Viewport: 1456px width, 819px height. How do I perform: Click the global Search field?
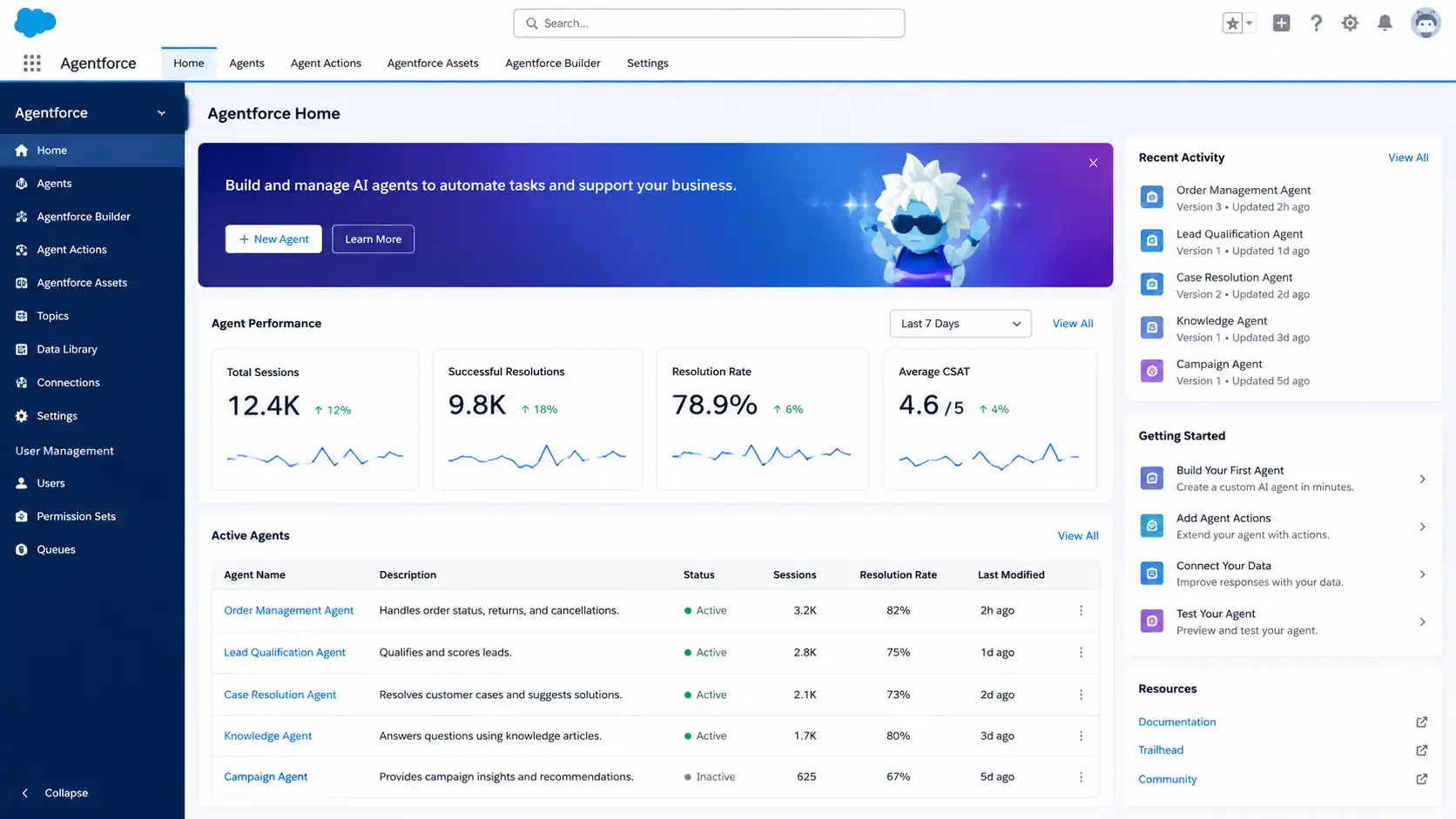(709, 23)
